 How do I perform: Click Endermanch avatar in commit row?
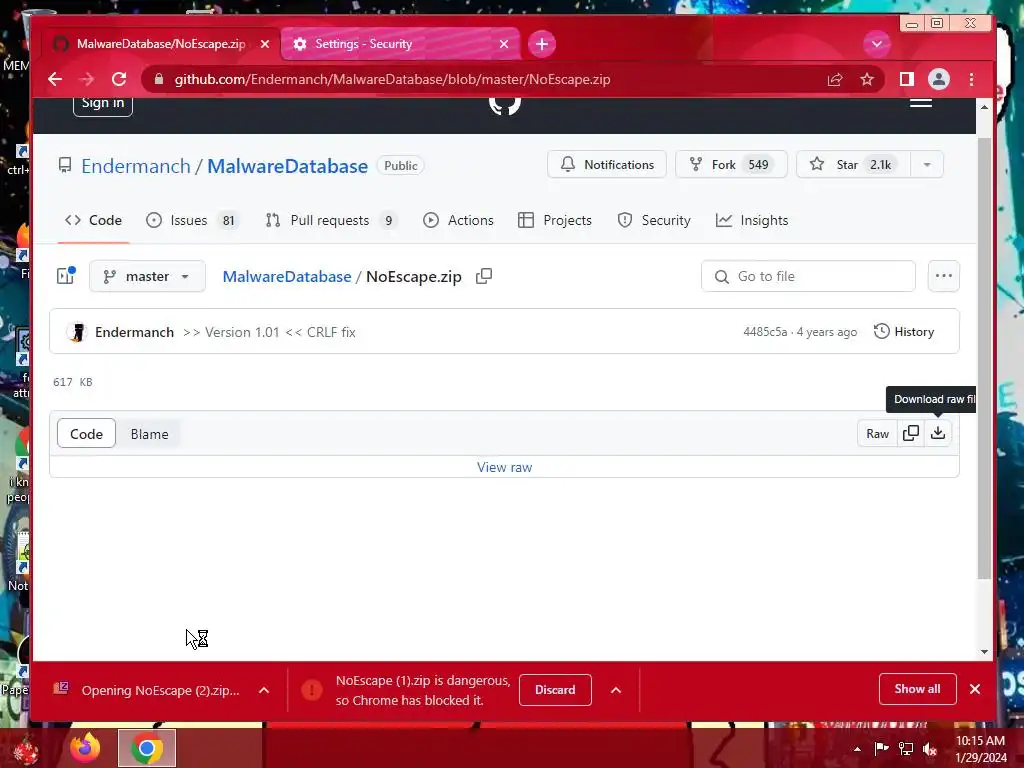tap(77, 332)
